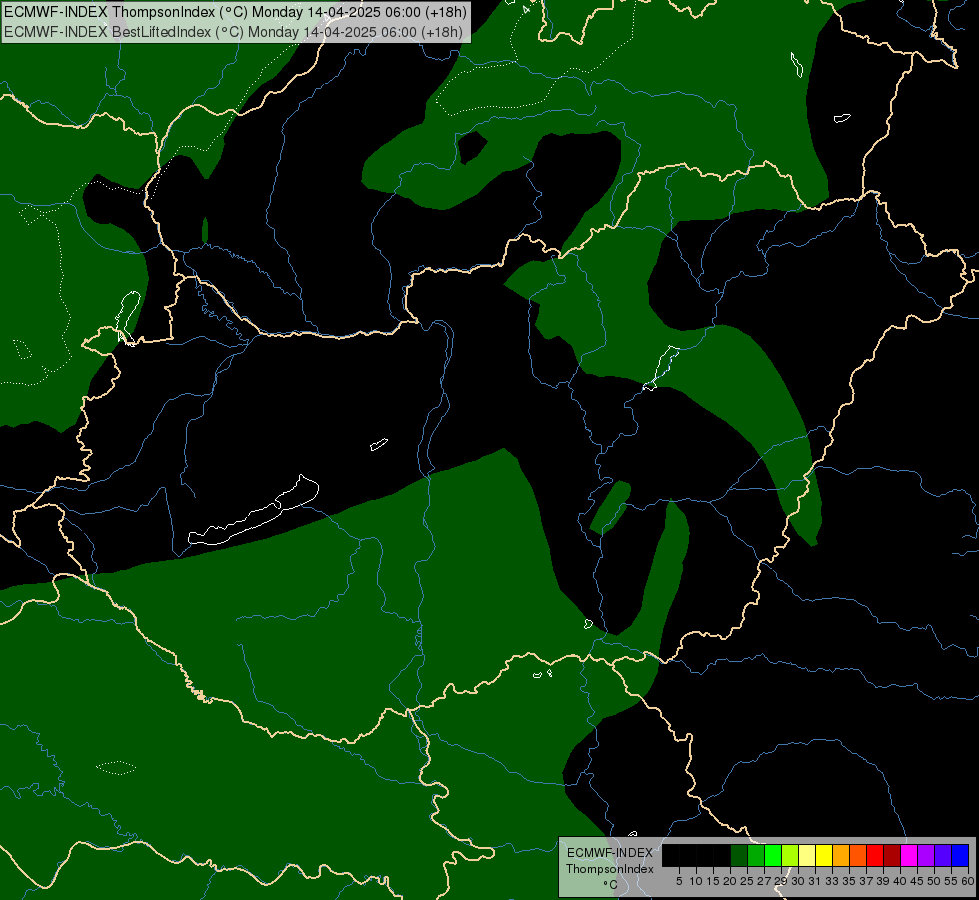Pick the black 15–20 legend swatch

tap(722, 855)
